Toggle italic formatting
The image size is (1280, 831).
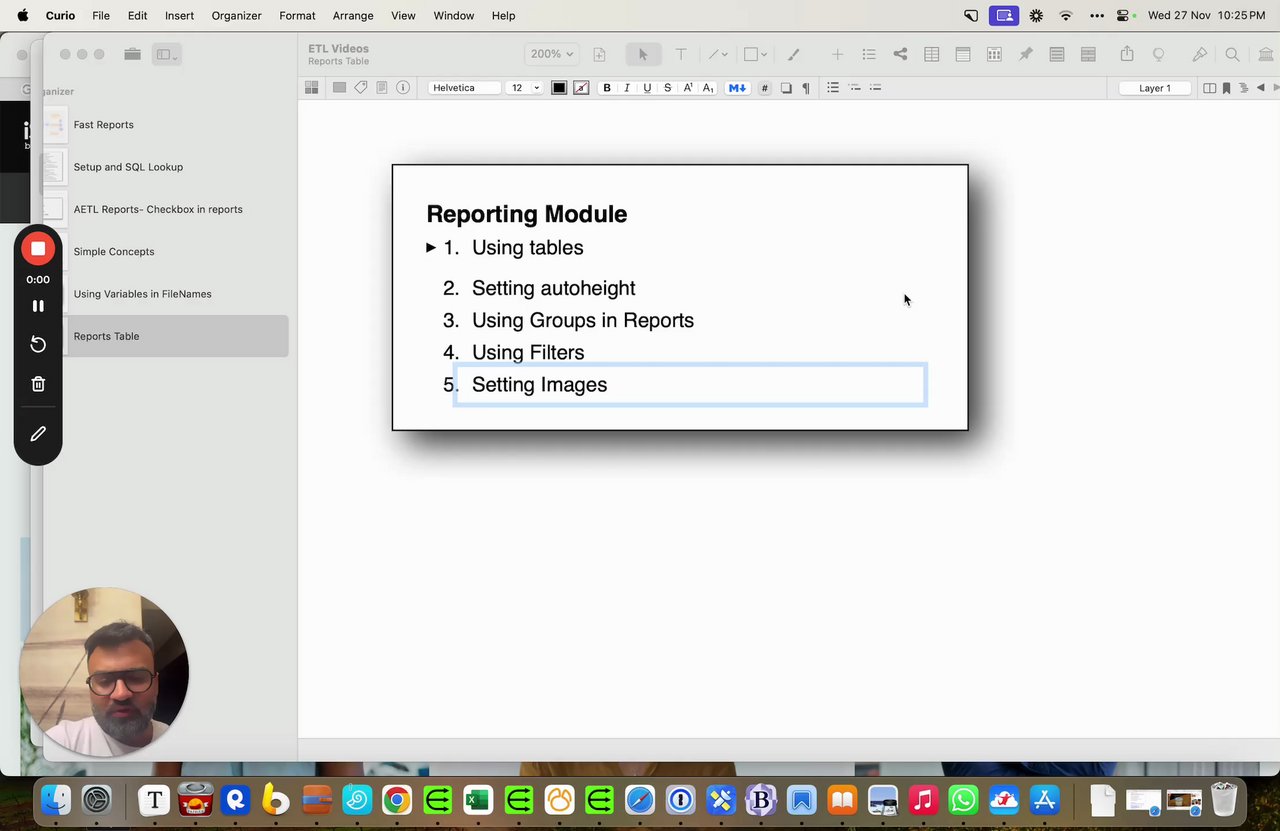(627, 88)
